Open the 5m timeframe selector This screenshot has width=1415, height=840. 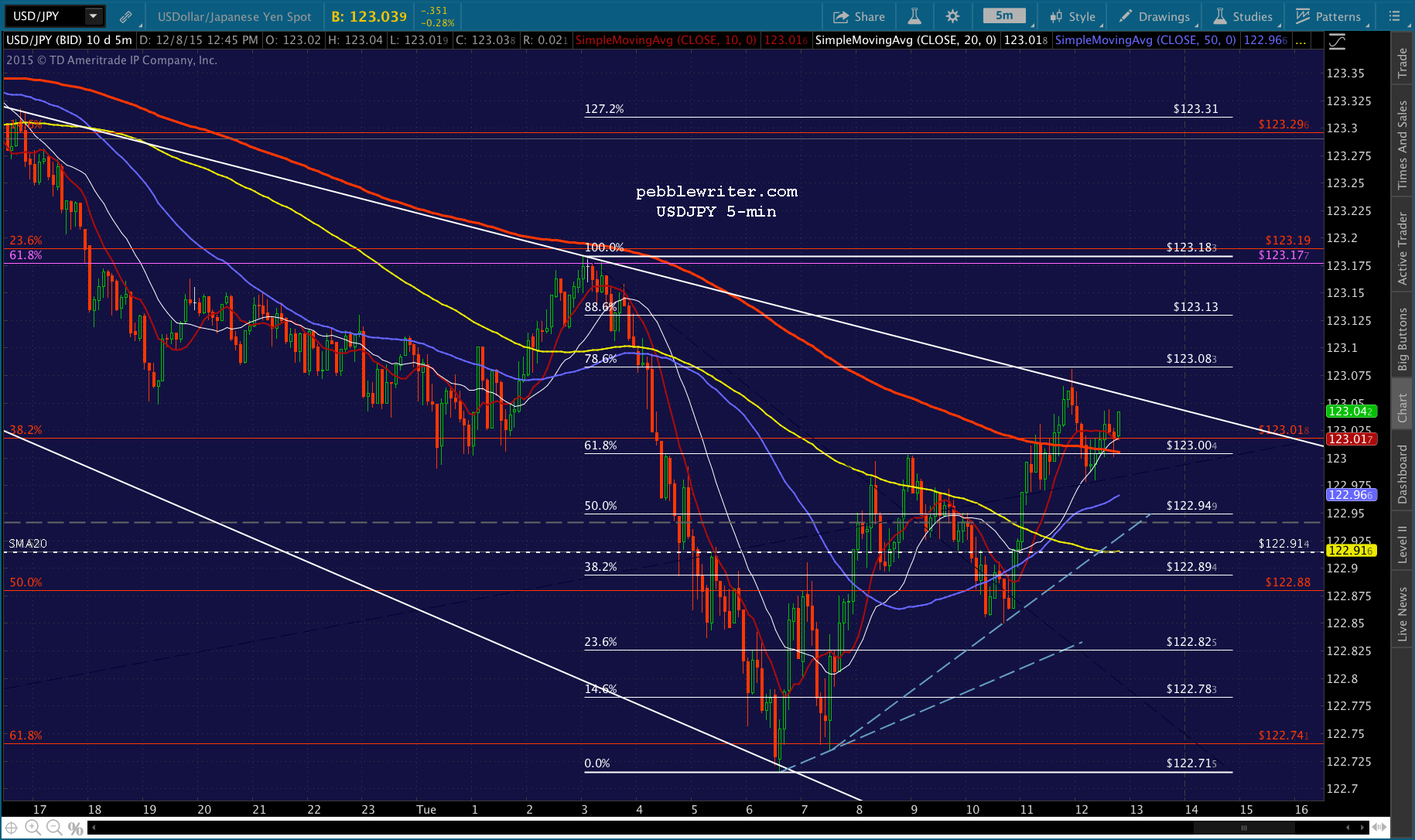pyautogui.click(x=1004, y=15)
